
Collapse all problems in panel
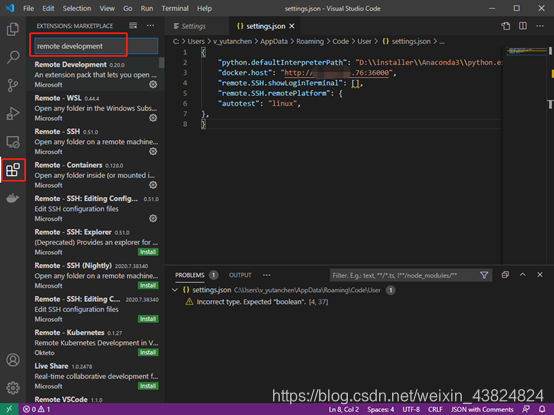click(x=505, y=275)
